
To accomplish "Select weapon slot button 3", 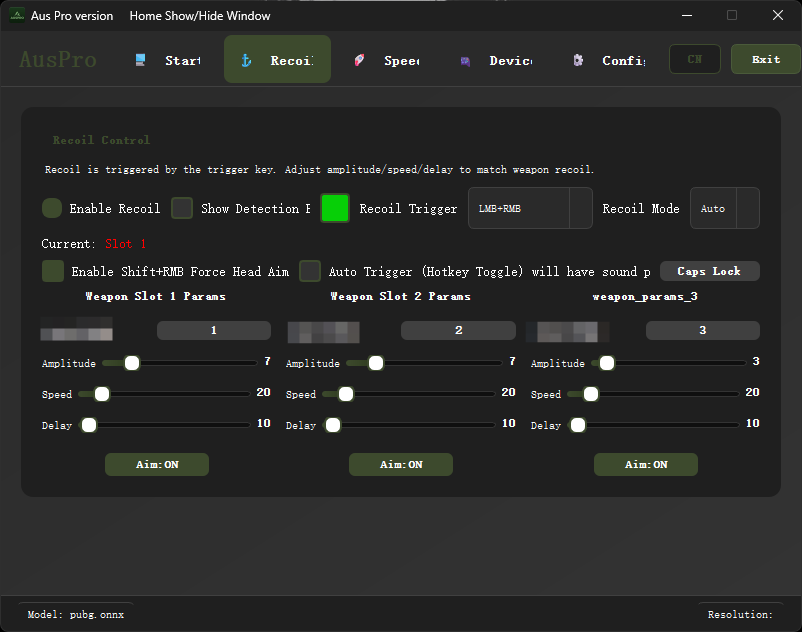I will 703,330.
